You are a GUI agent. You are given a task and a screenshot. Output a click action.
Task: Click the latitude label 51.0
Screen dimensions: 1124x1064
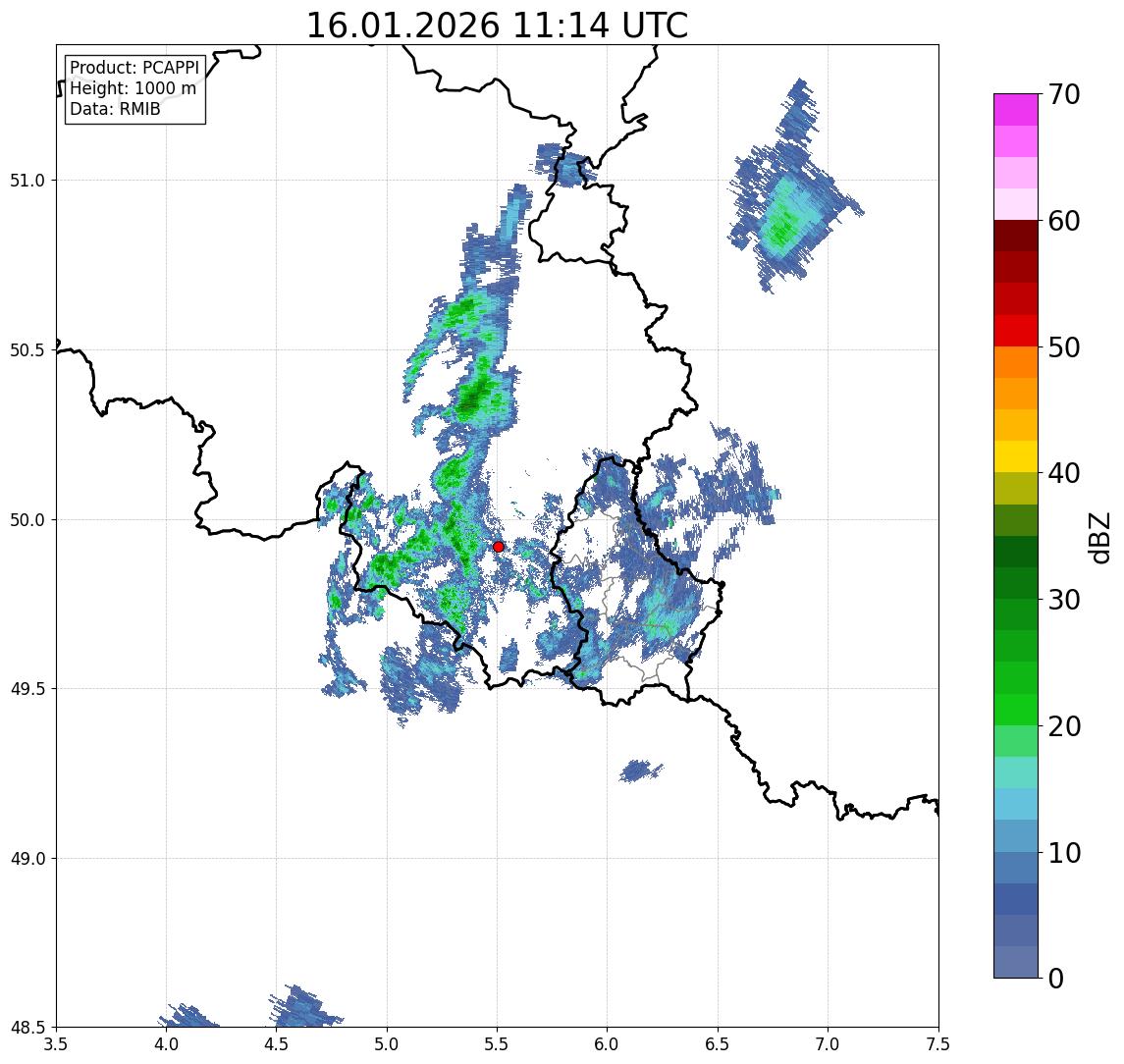(27, 180)
